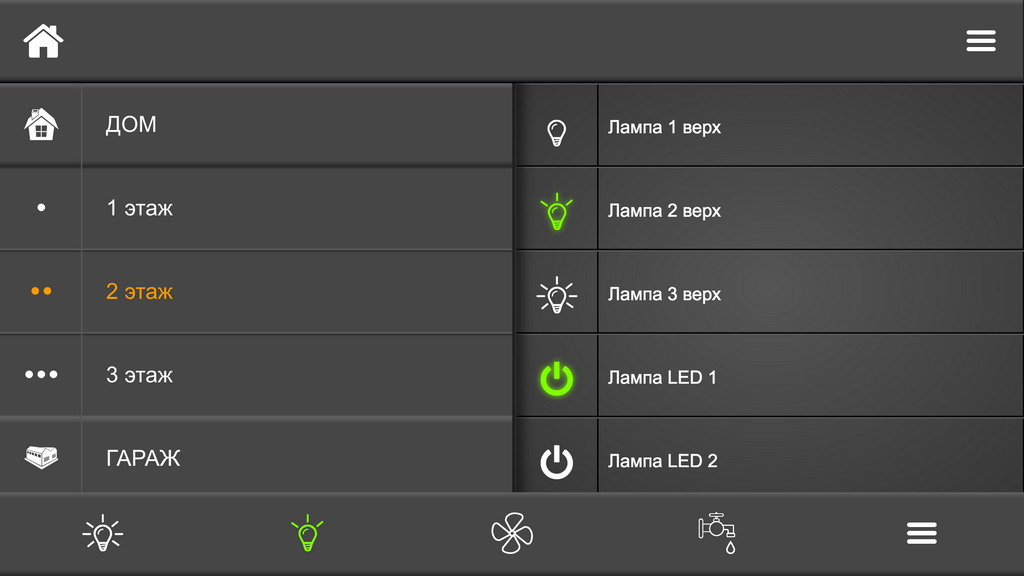Open the ГАРАЖ location entry

[256, 456]
